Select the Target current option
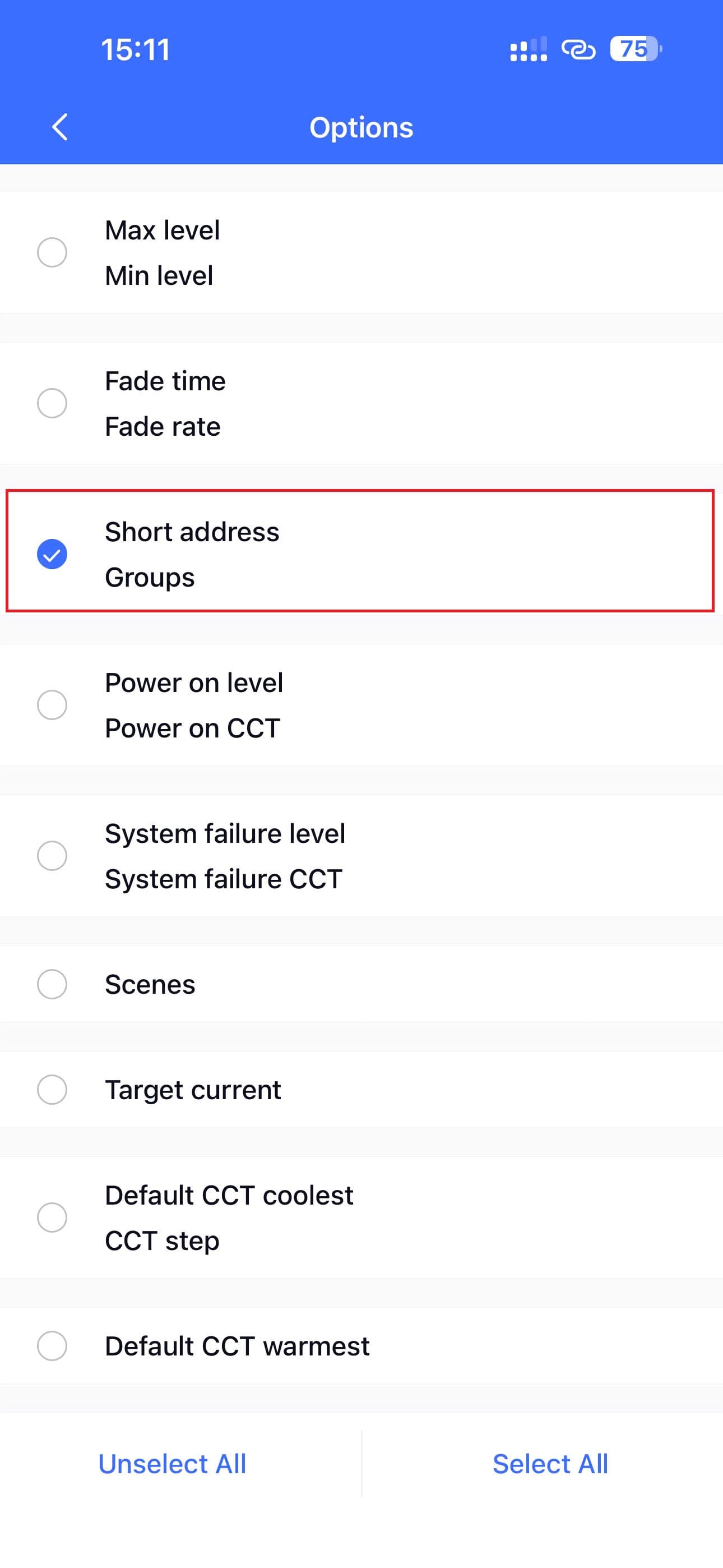 (52, 1090)
